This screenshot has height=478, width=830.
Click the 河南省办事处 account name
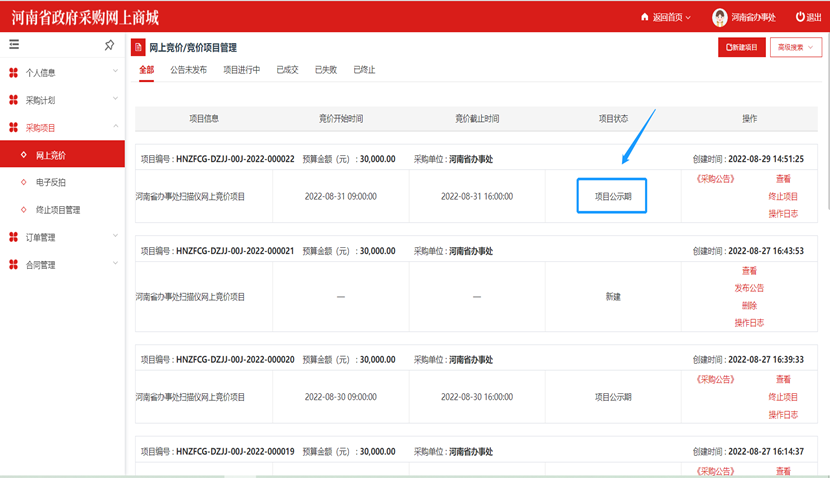[754, 17]
